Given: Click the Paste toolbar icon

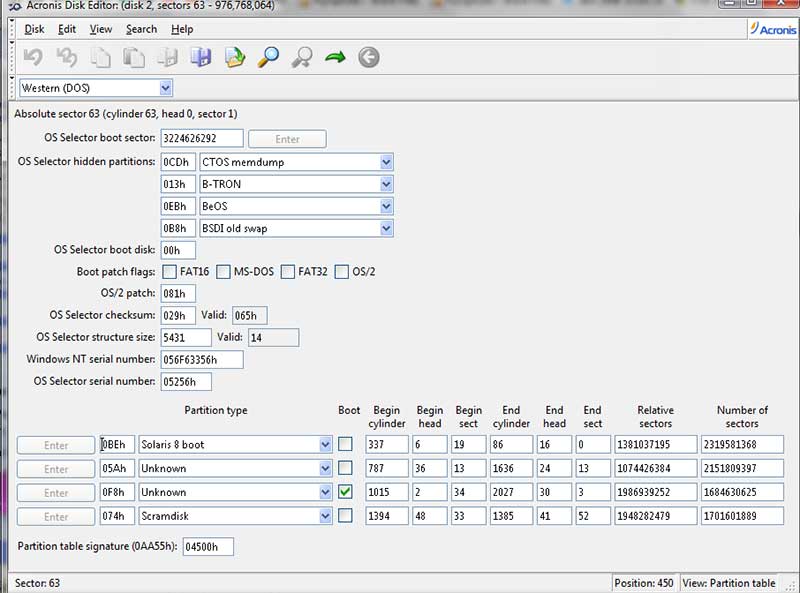Looking at the screenshot, I should pyautogui.click(x=134, y=57).
